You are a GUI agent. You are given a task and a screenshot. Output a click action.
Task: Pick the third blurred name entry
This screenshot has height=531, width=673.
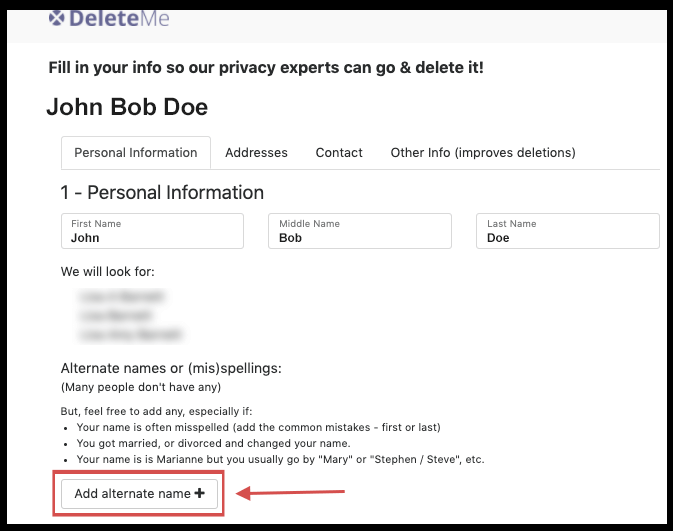131,335
